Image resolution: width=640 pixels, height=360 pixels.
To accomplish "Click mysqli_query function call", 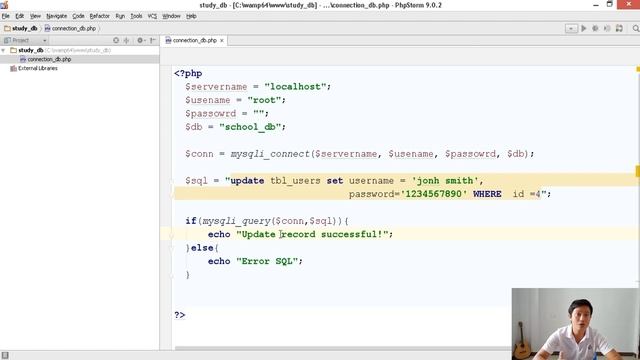I will click(236, 221).
